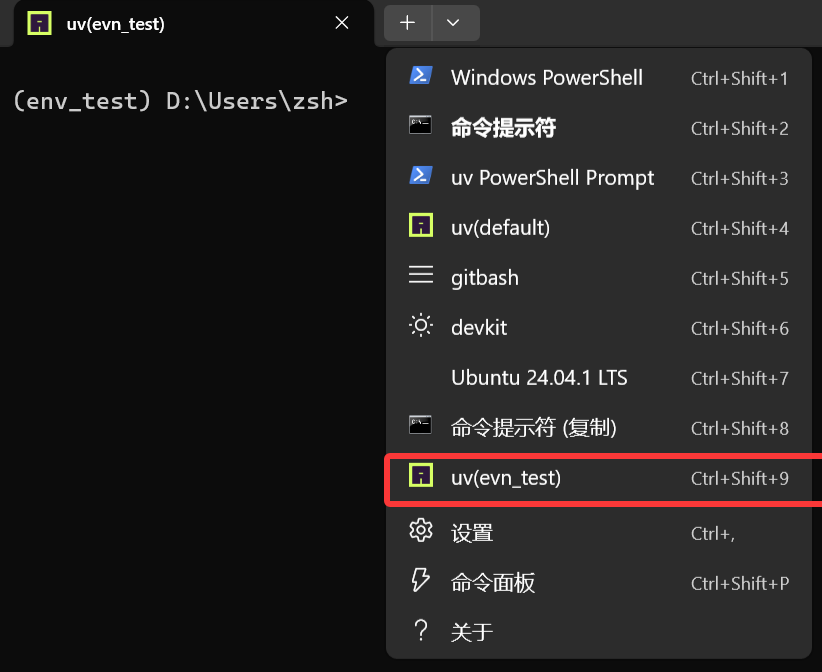This screenshot has width=822, height=672.
Task: Click the question mark icon beside 关于
Action: coord(420,630)
